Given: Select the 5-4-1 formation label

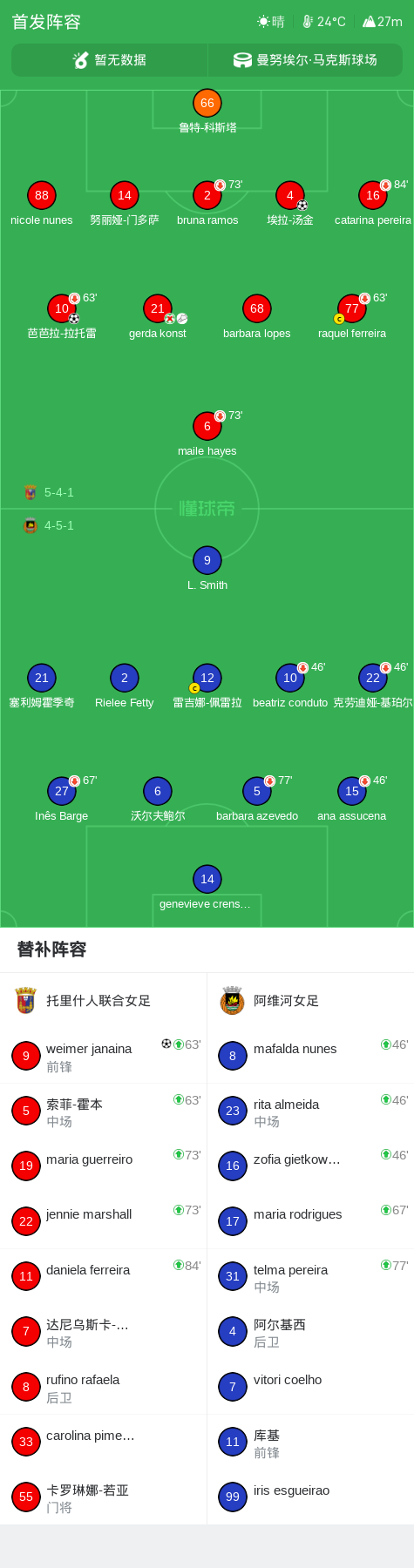Looking at the screenshot, I should [x=59, y=492].
